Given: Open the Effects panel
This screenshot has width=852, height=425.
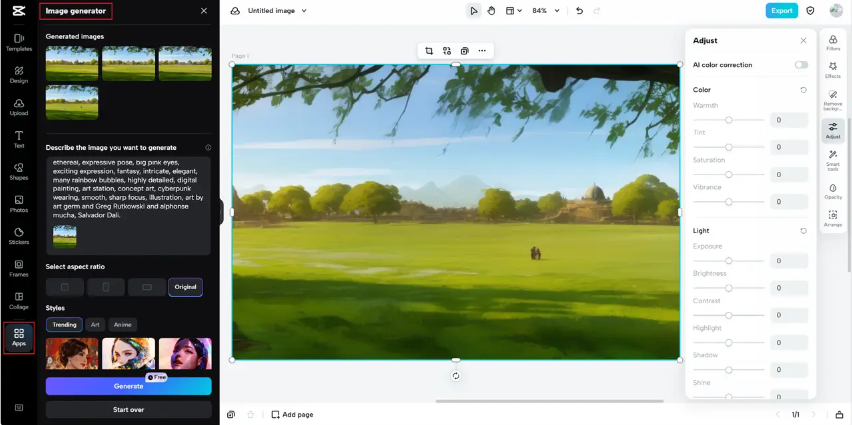Looking at the screenshot, I should pyautogui.click(x=833, y=70).
